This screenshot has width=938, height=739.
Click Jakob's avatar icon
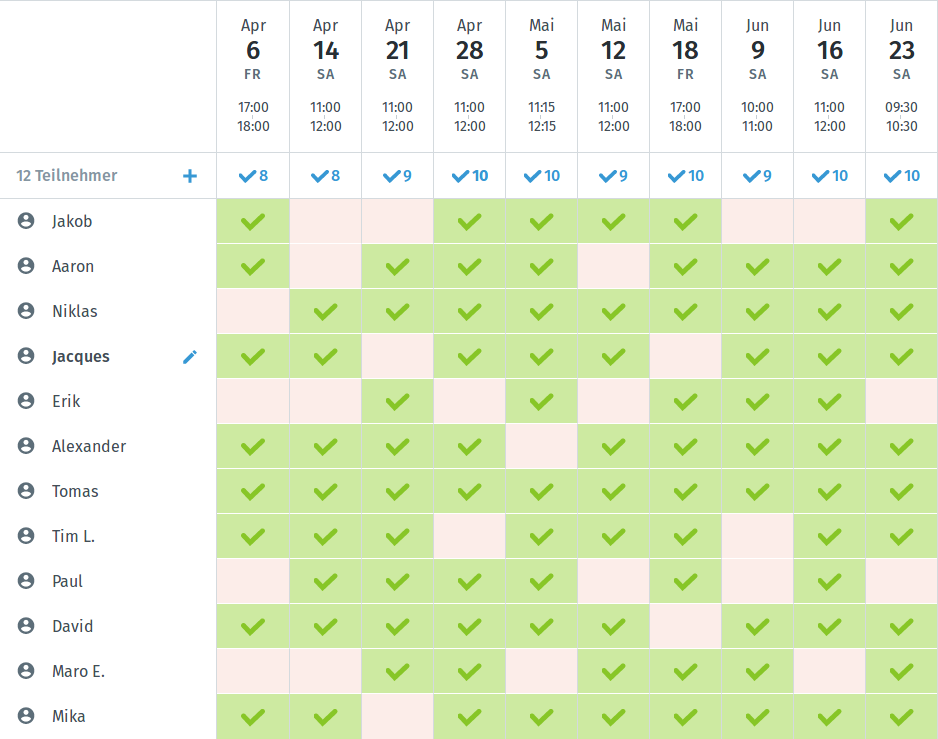point(26,221)
